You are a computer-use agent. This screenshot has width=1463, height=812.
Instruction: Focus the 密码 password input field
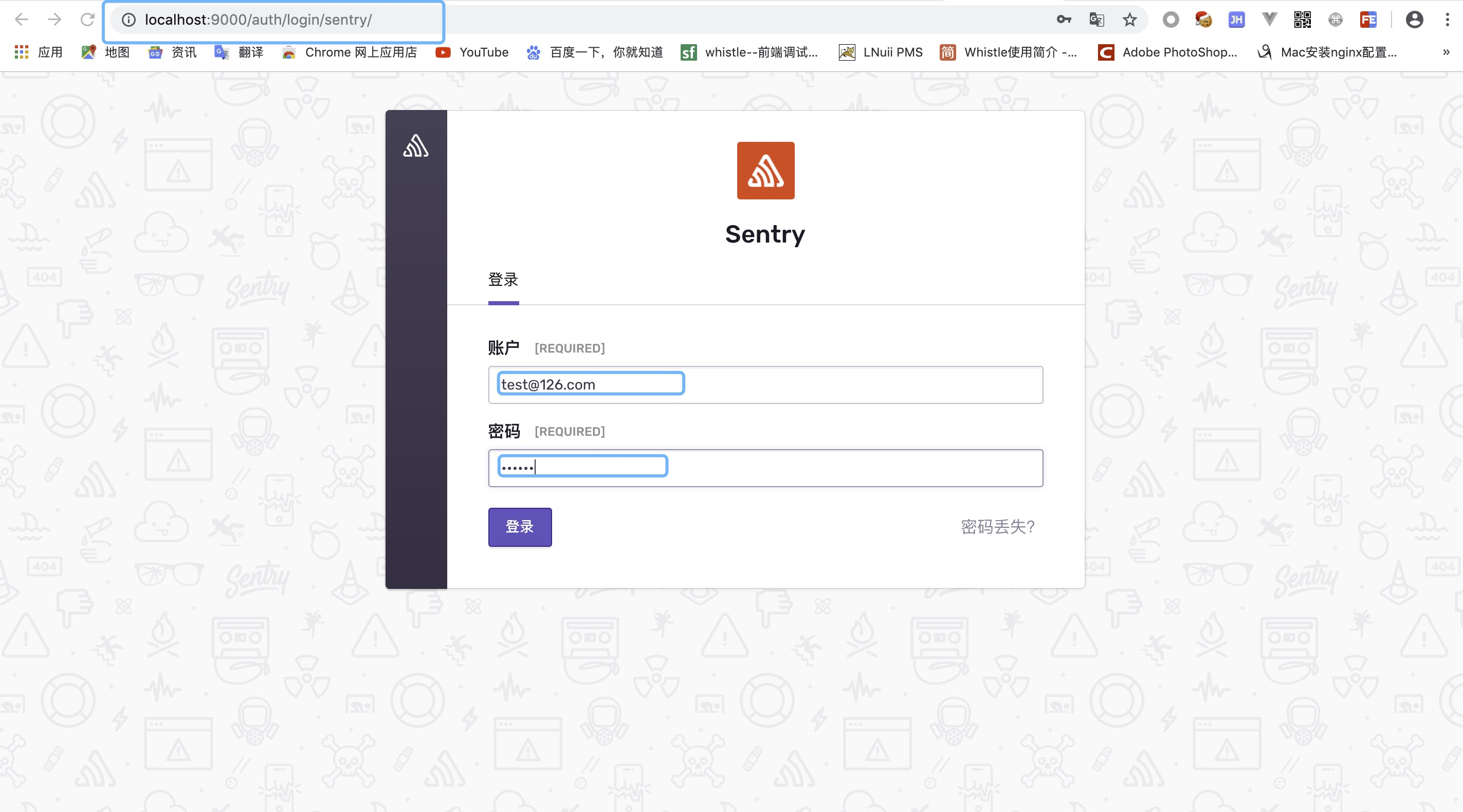765,468
